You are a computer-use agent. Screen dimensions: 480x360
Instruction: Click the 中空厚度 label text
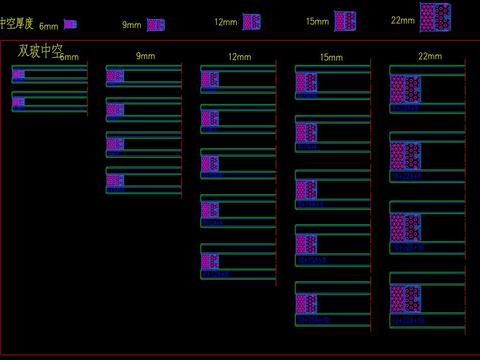coord(17,23)
